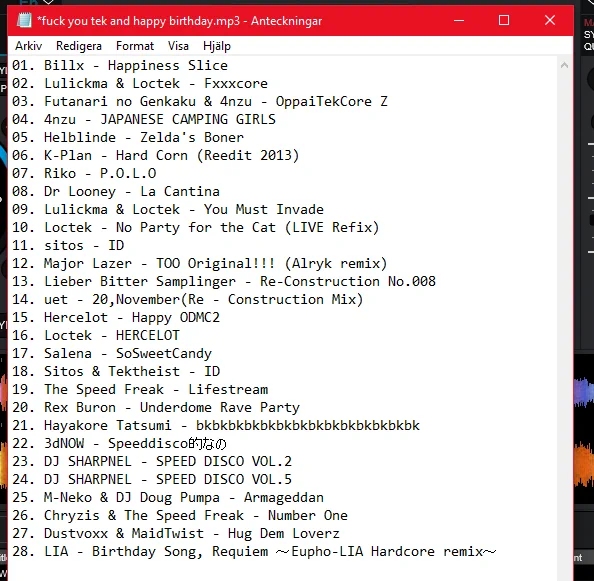Click line '24. DJ SHARPNEL - SPEED DISCO VOL.5'

click(x=152, y=479)
